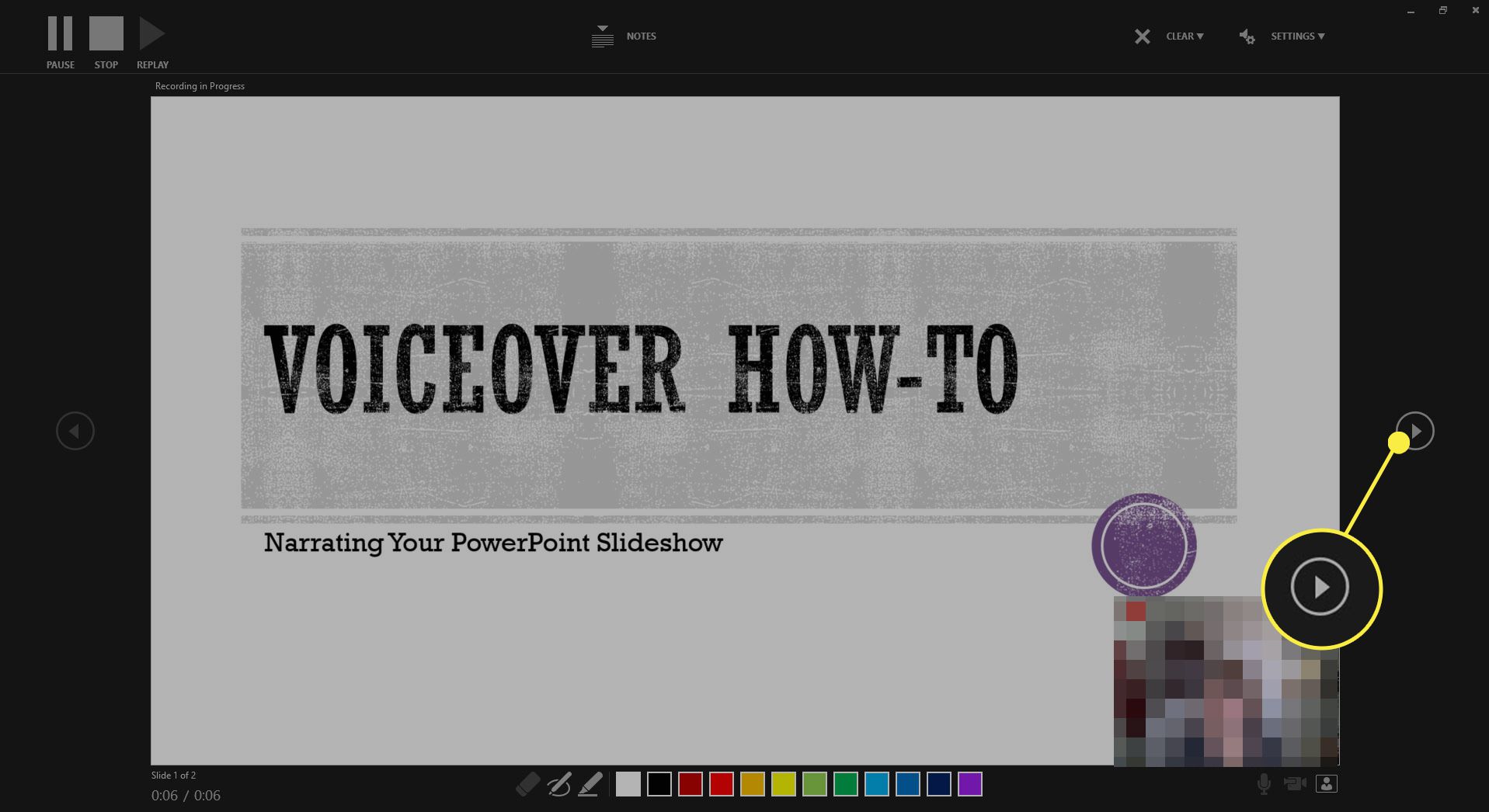Pick the white ink color
Viewport: 1489px width, 812px height.
pyautogui.click(x=628, y=784)
